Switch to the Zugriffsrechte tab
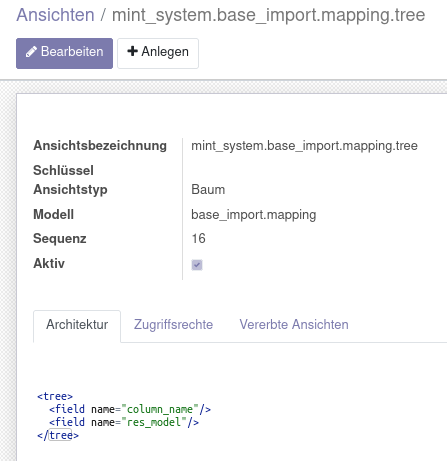This screenshot has height=461, width=447. tap(173, 325)
